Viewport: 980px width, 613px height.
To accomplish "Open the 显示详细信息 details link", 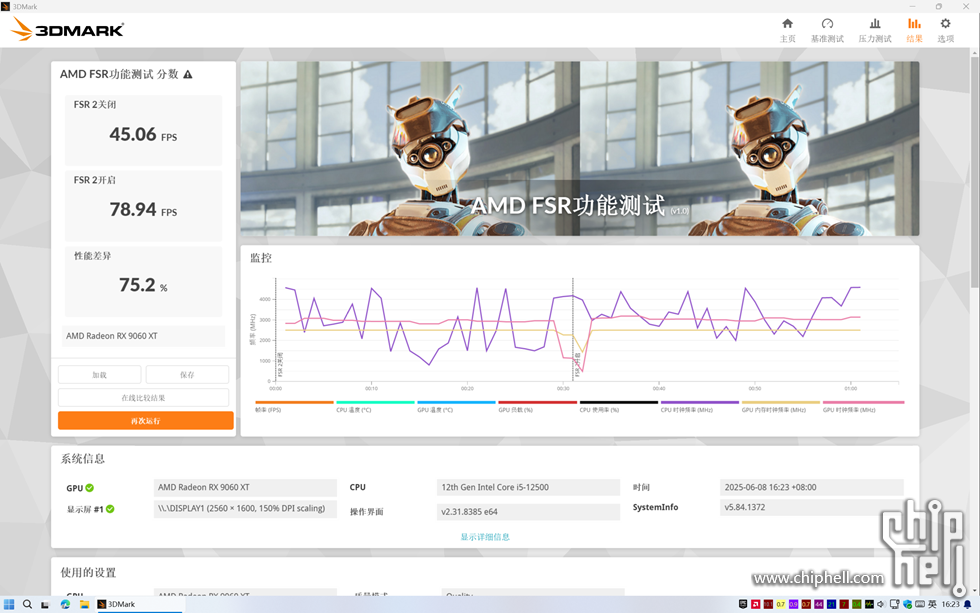I will tap(485, 537).
